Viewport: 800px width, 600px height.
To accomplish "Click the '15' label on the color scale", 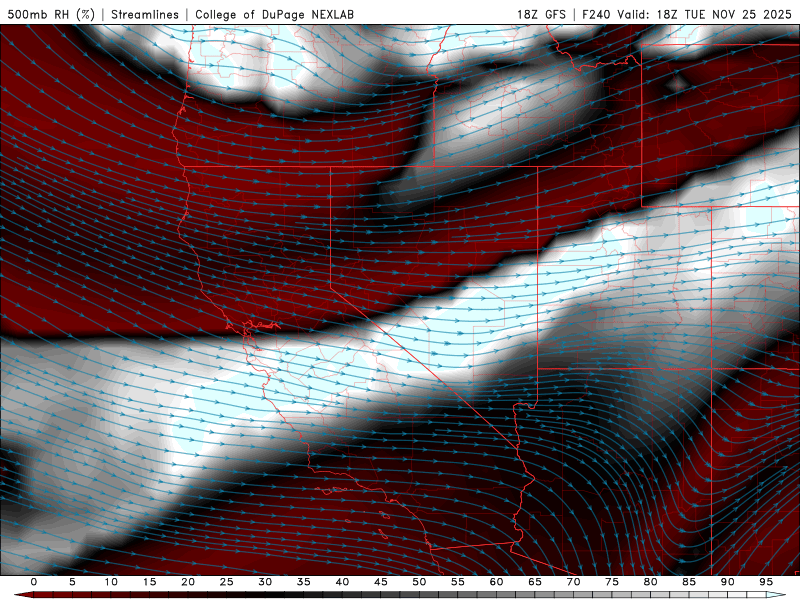I will 149,582.
